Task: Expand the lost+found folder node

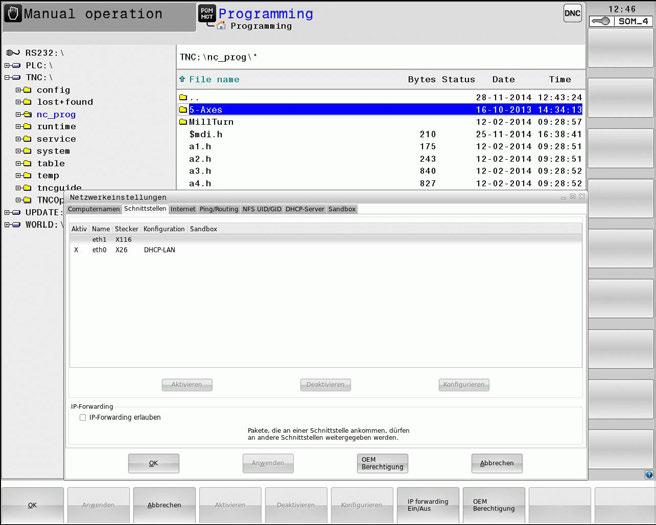Action: 18,102
